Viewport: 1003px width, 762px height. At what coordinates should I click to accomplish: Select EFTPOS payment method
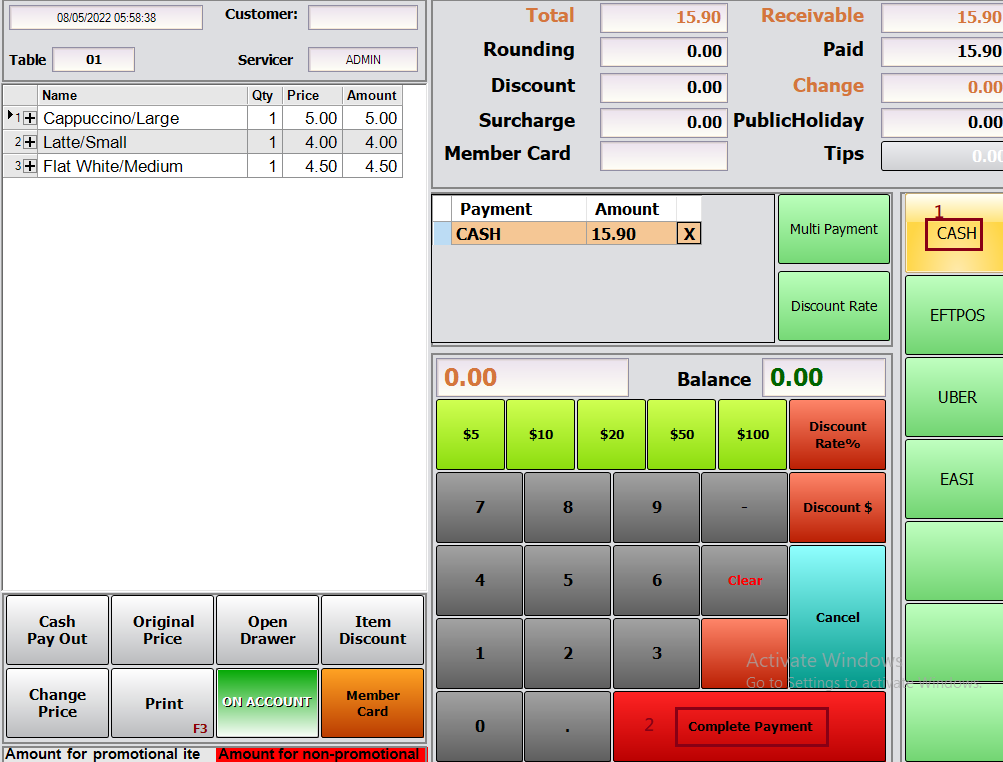coord(956,315)
